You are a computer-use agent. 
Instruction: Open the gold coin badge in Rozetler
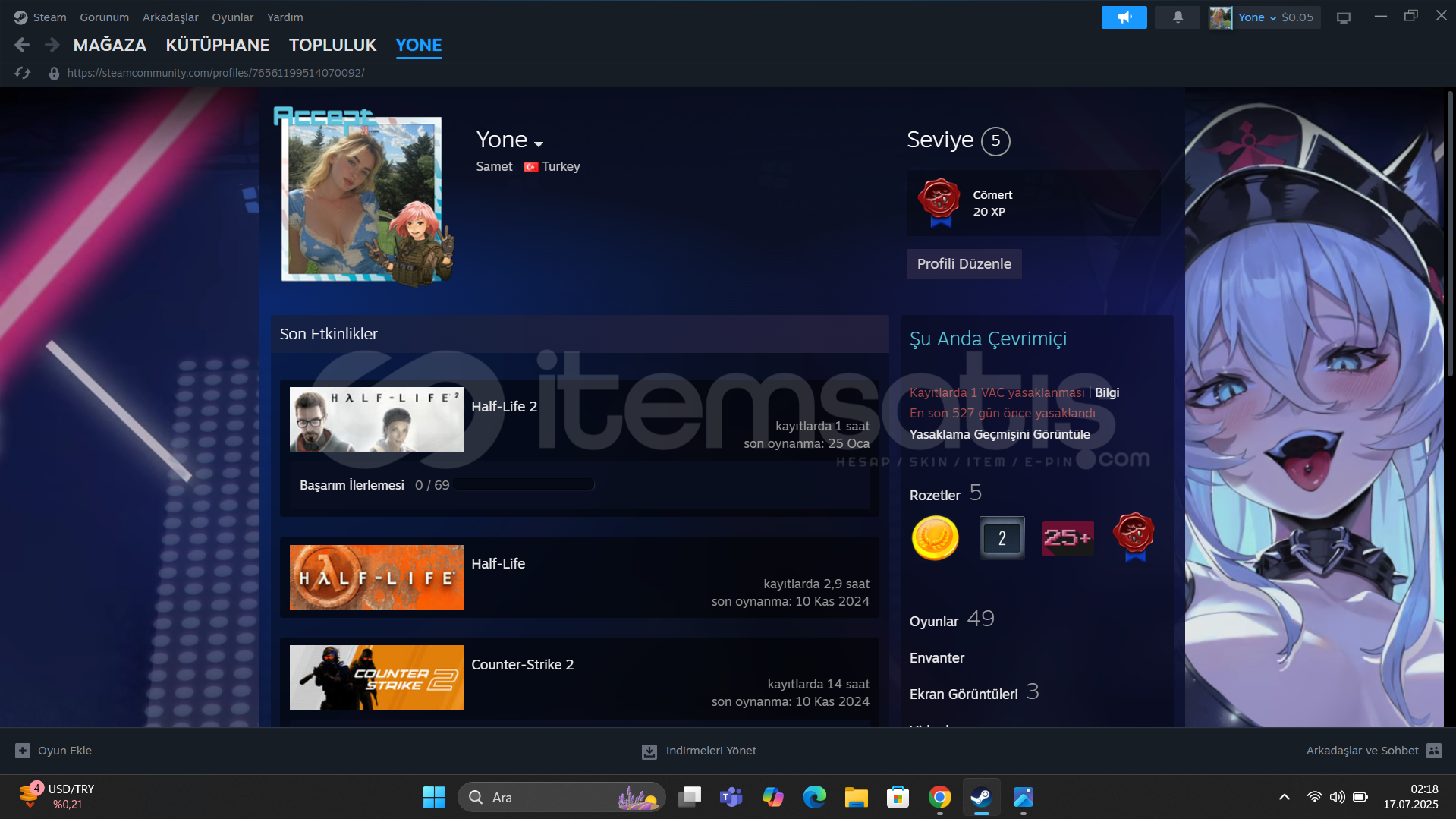click(935, 537)
